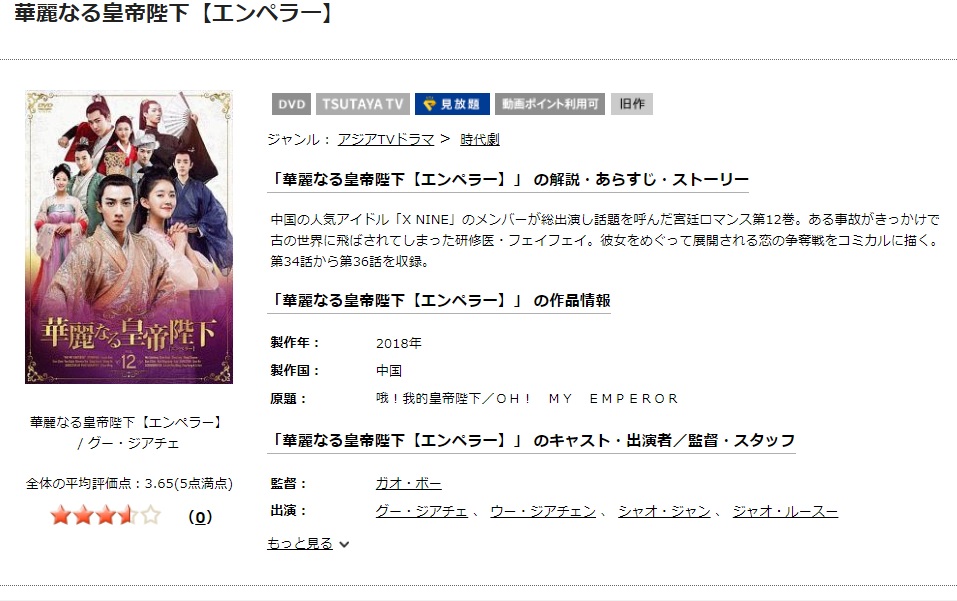Click the half-filled fourth rating star
Image resolution: width=957 pixels, height=601 pixels.
(128, 516)
